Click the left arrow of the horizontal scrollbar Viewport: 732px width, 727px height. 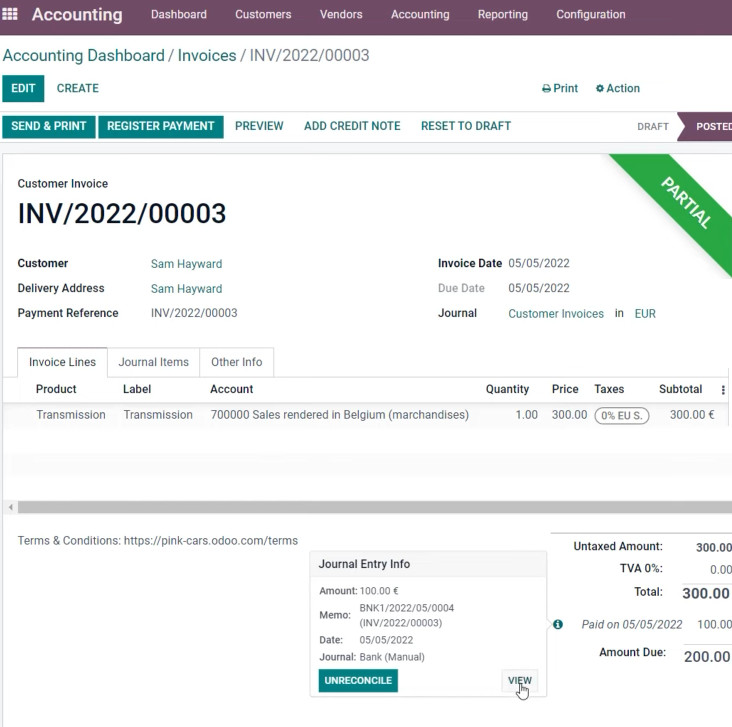[10, 507]
